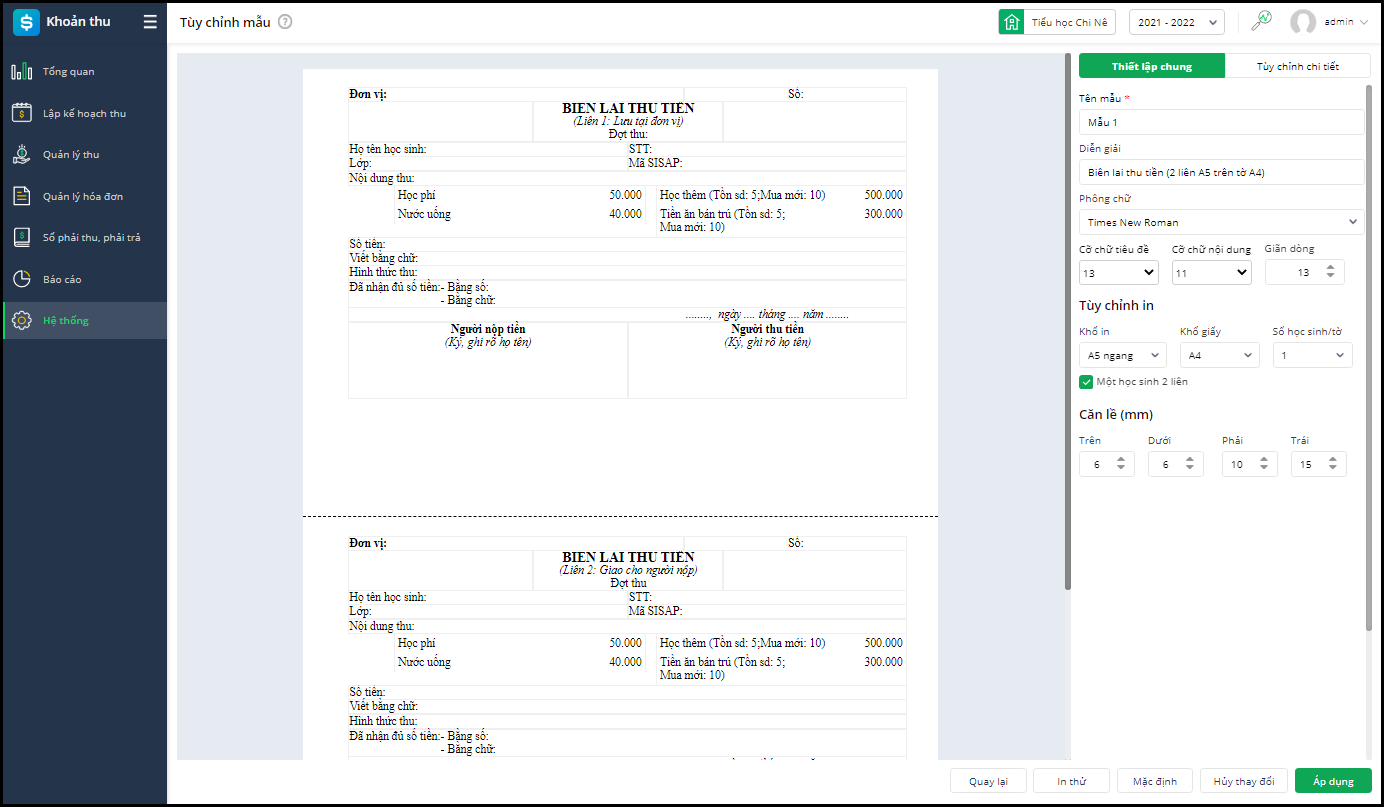Click the green school house icon
Screen dimensions: 1384x807
tap(1011, 22)
